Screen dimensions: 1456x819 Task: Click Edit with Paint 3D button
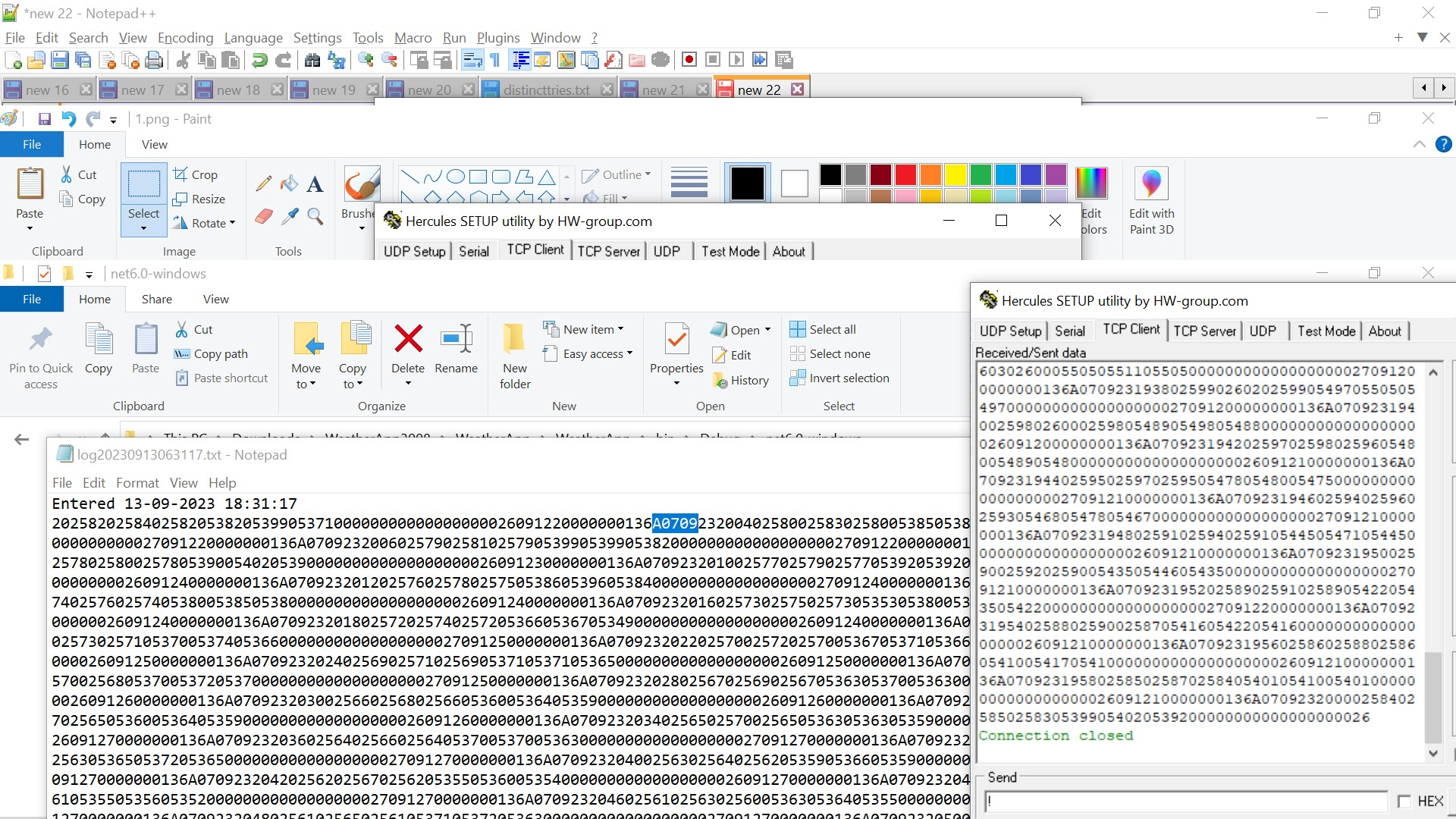(x=1151, y=200)
